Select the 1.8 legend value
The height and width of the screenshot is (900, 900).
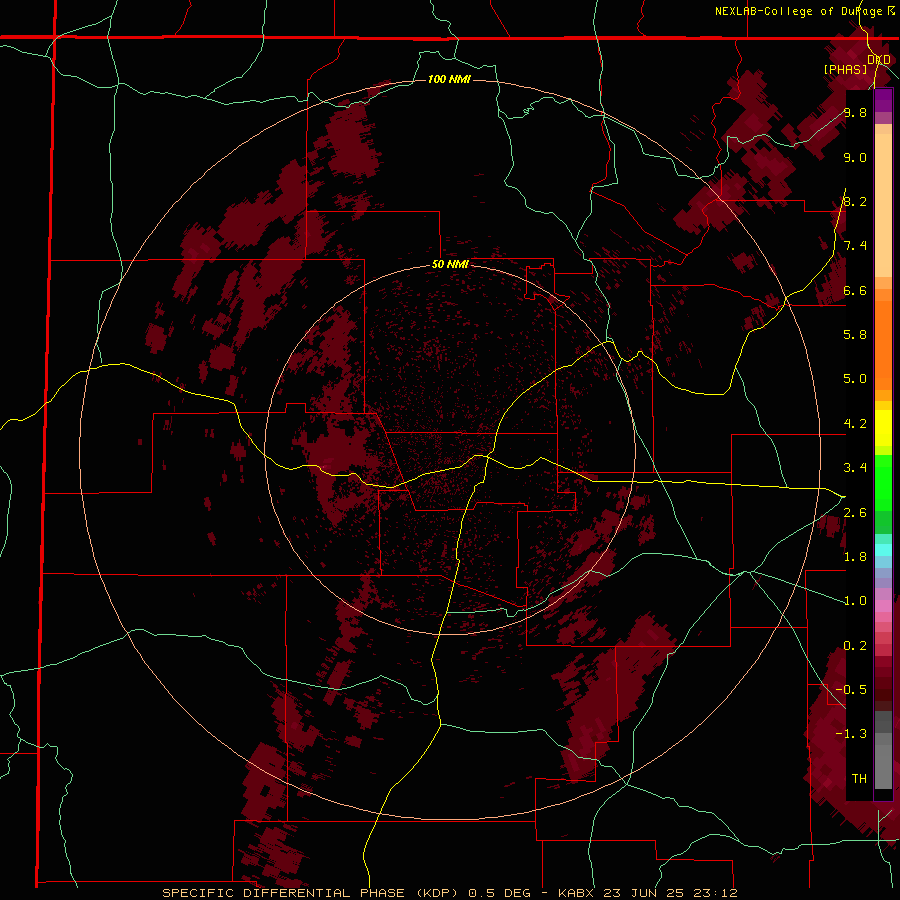point(855,557)
